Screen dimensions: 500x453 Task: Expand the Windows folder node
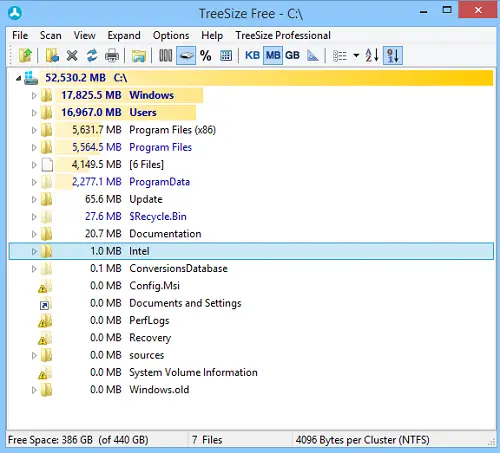click(x=34, y=96)
